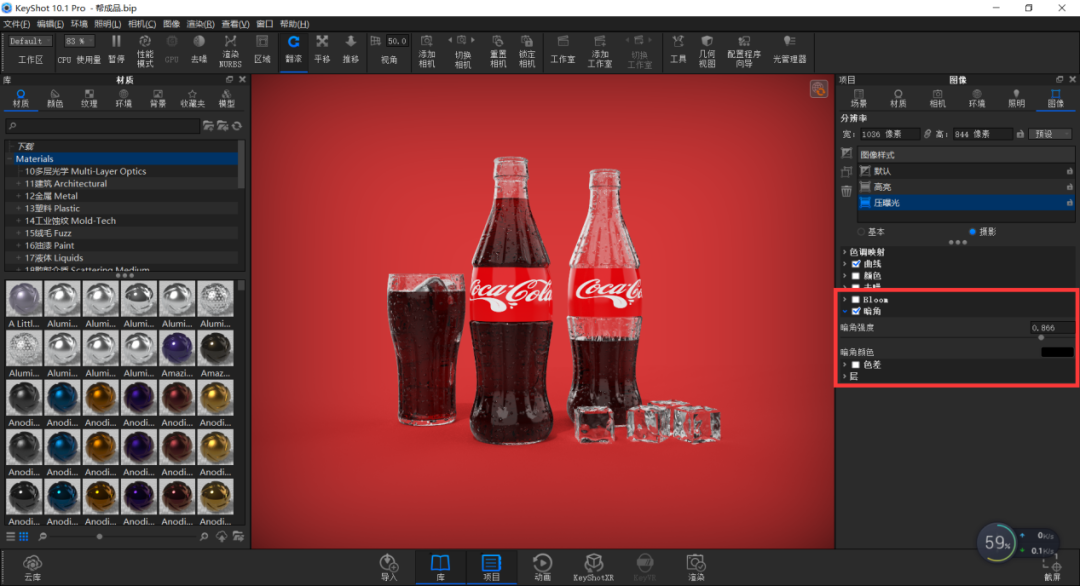Switch to project 照明 lighting tab
Screen dimensions: 1080x586
coord(1016,98)
